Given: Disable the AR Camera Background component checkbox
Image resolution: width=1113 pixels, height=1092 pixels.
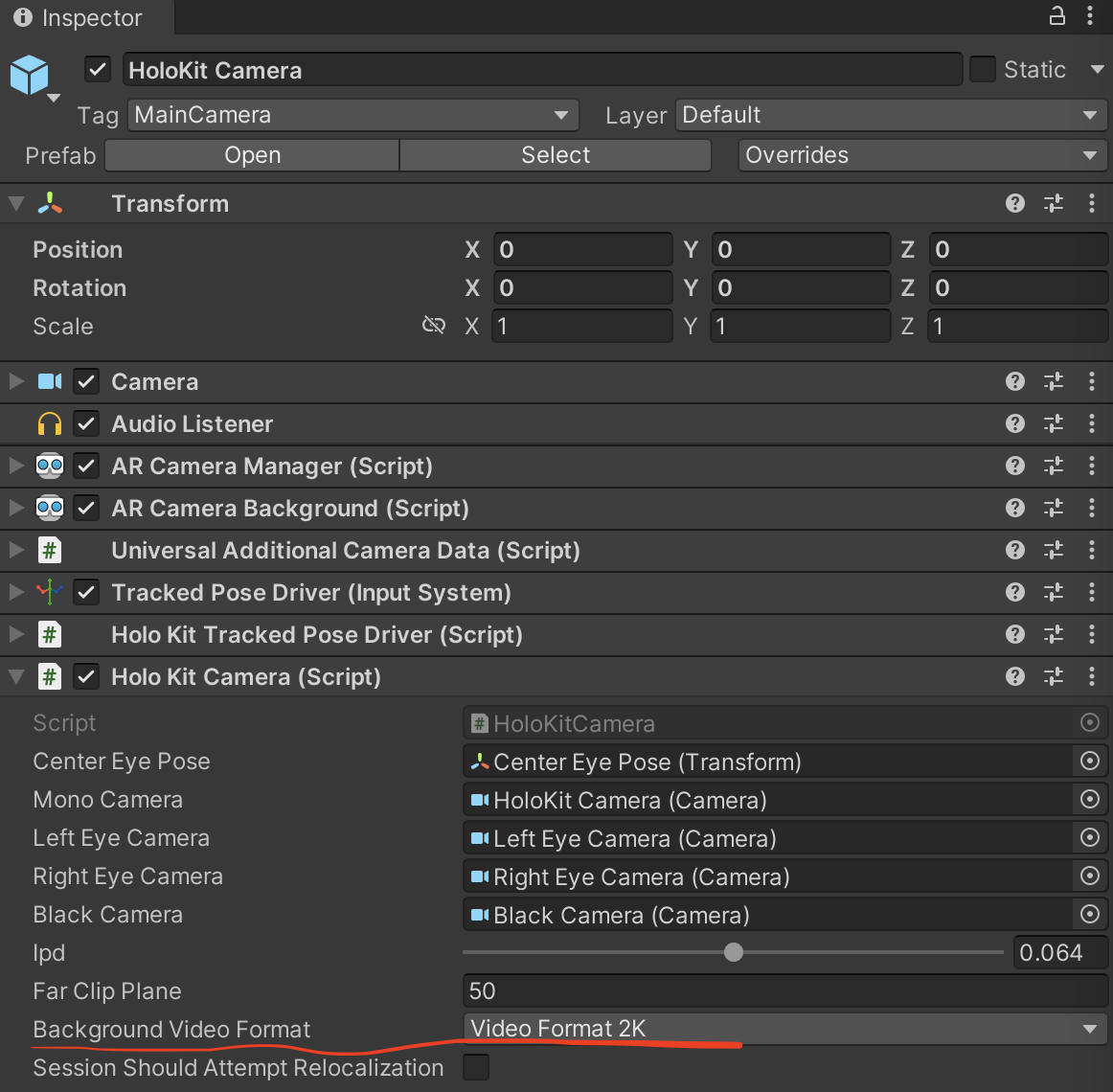Looking at the screenshot, I should coord(87,508).
